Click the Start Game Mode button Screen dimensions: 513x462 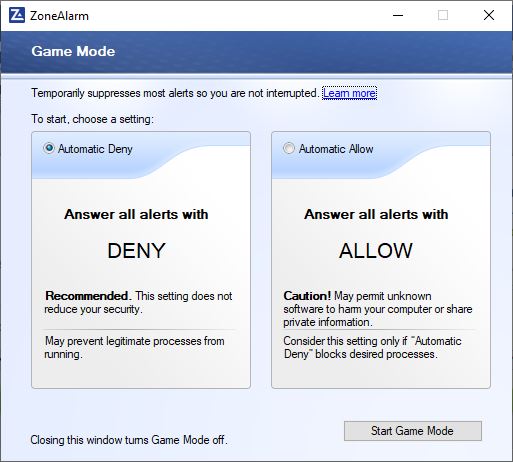[x=413, y=431]
